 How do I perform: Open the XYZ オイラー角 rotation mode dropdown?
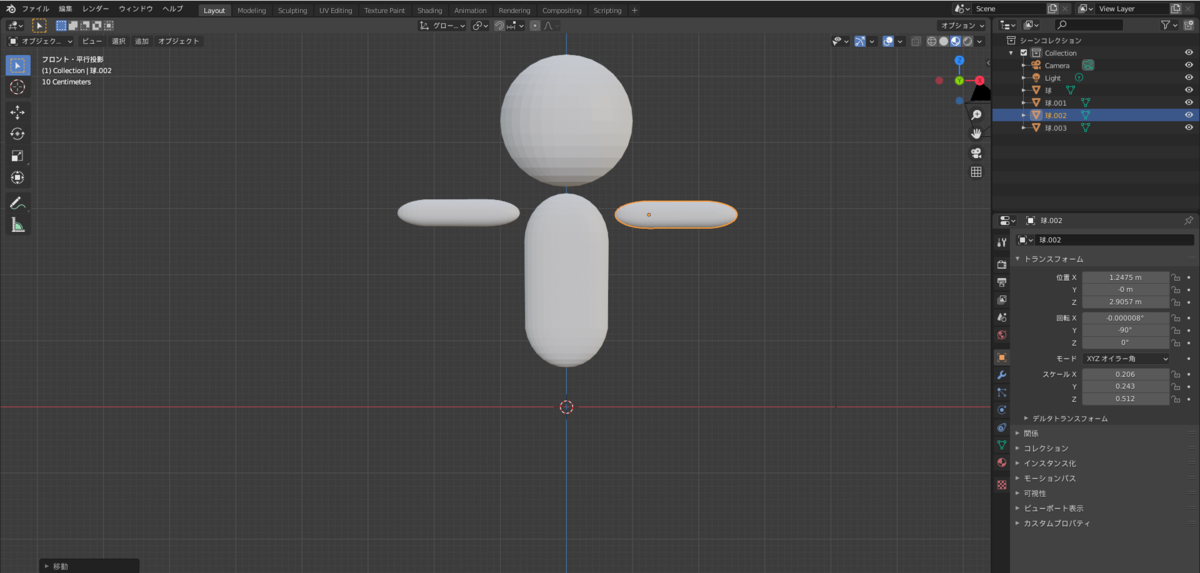1126,358
